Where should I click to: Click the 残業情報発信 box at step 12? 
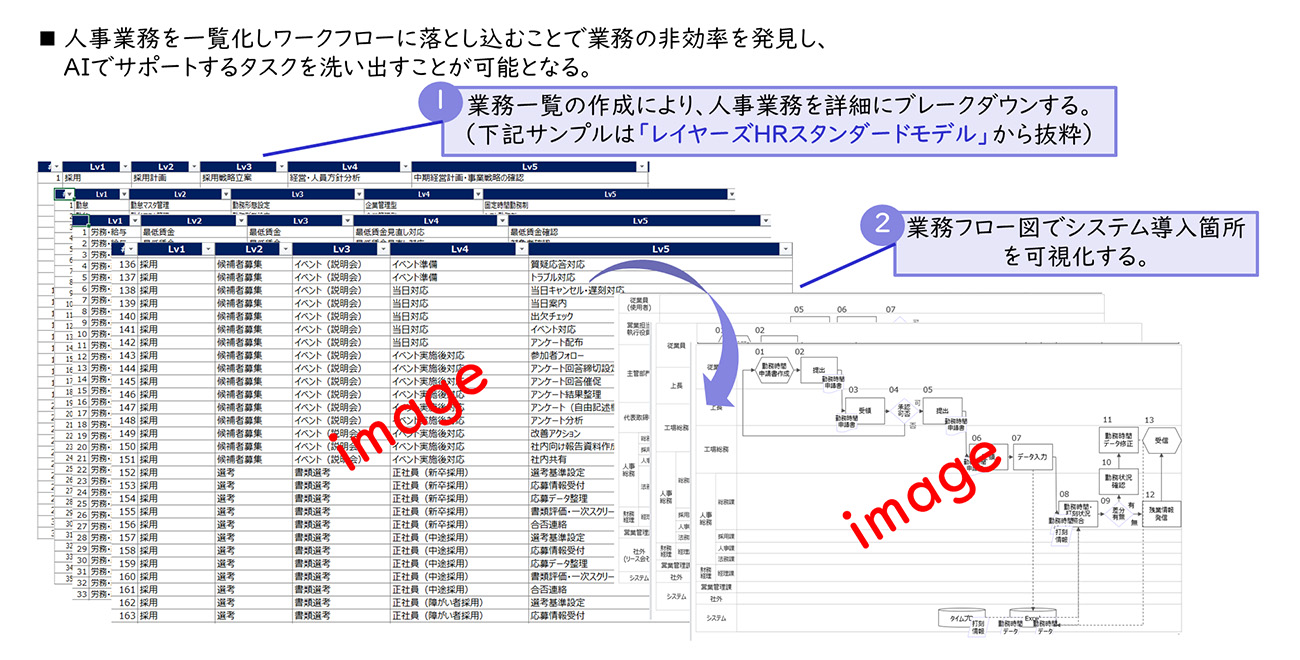coord(1161,512)
